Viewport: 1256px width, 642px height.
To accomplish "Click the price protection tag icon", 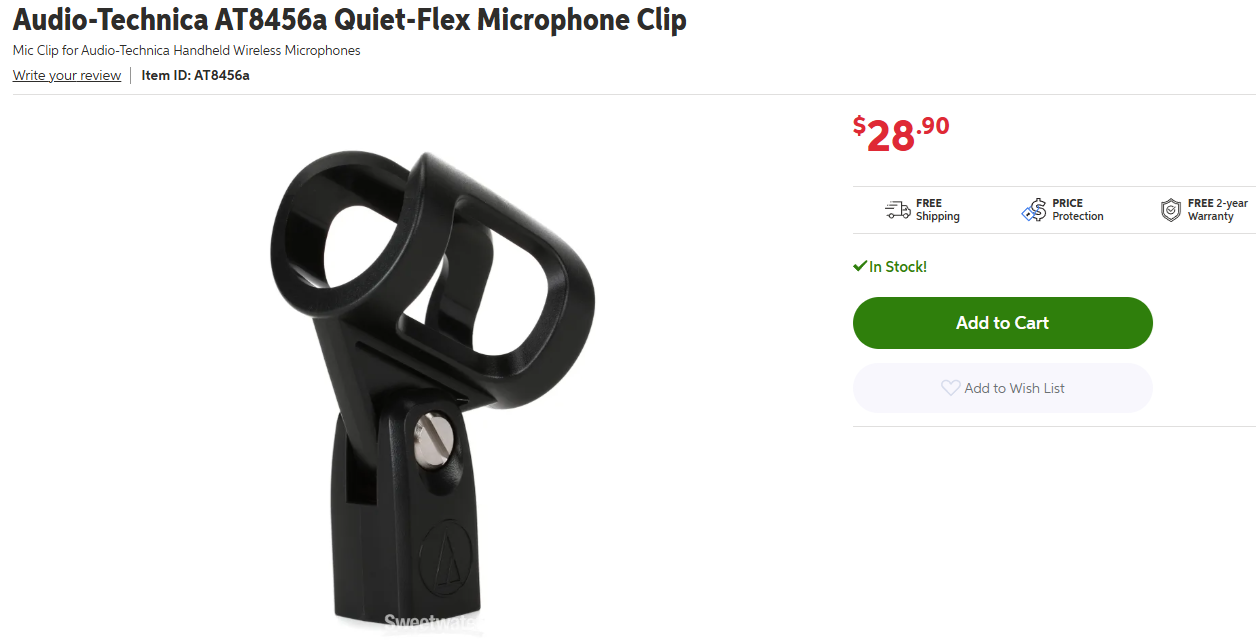I will click(1033, 210).
